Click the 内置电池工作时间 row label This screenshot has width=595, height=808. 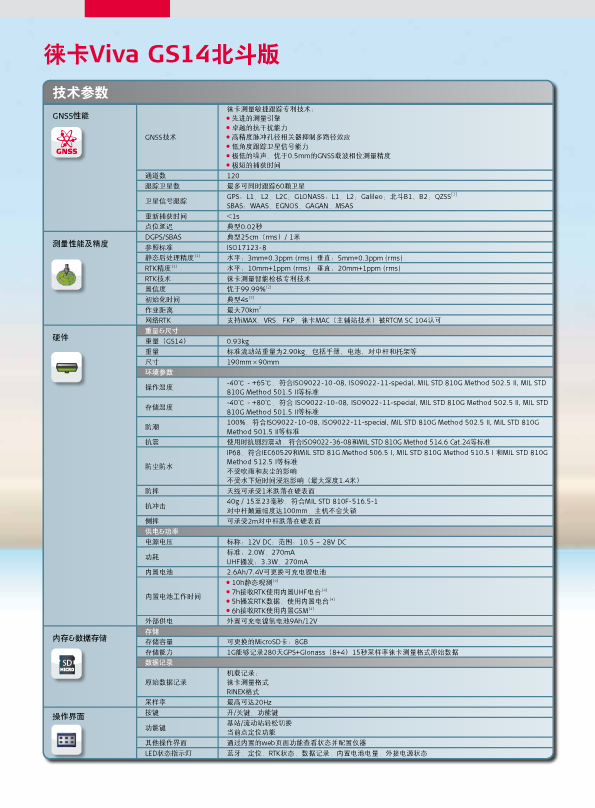click(173, 596)
